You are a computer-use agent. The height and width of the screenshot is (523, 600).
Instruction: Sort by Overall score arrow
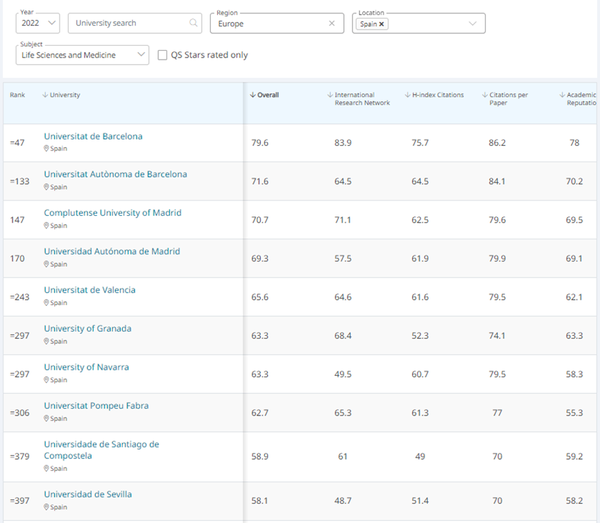pos(253,95)
